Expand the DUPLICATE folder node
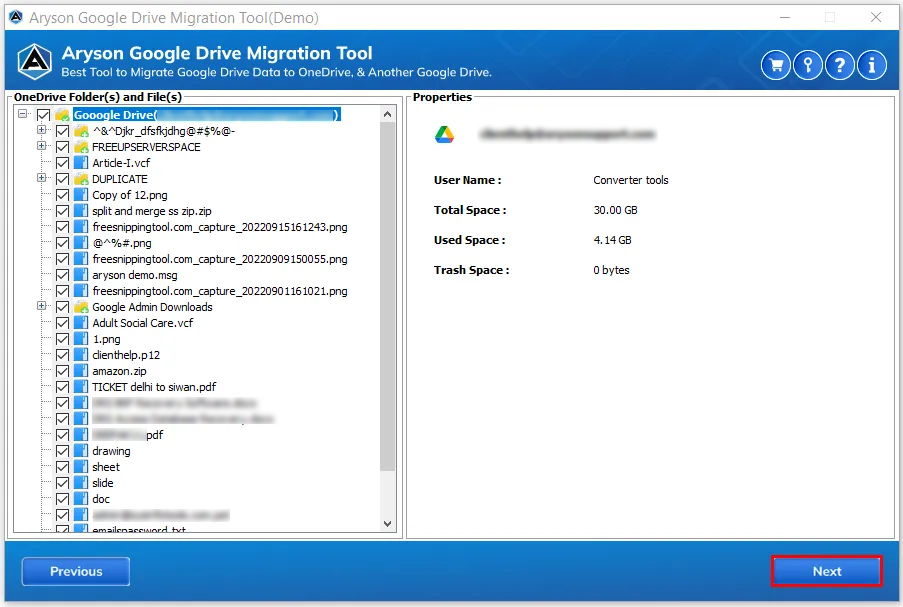This screenshot has height=607, width=903. pos(41,178)
